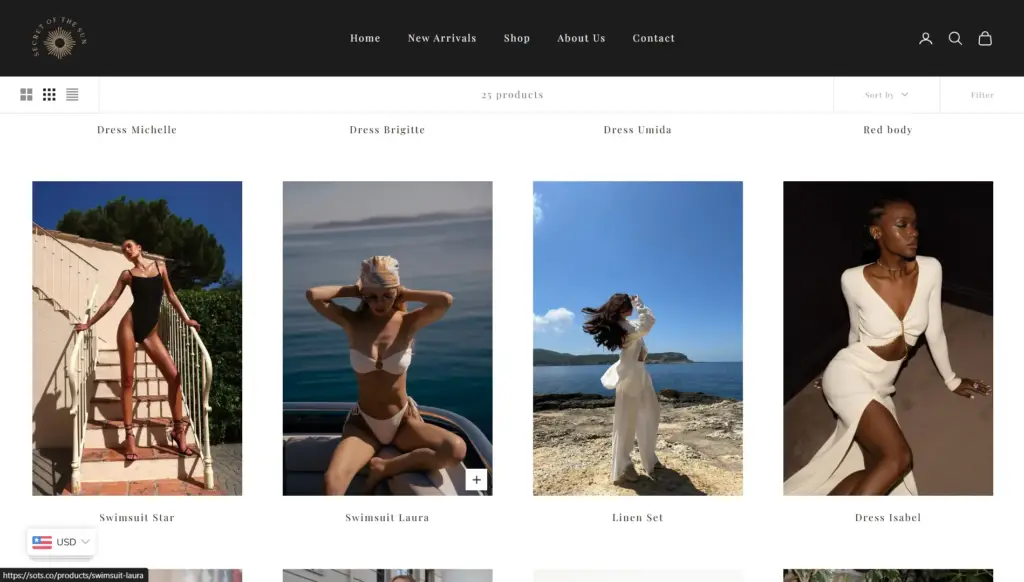Open the USD currency selector
This screenshot has width=1024, height=582.
pyautogui.click(x=61, y=542)
